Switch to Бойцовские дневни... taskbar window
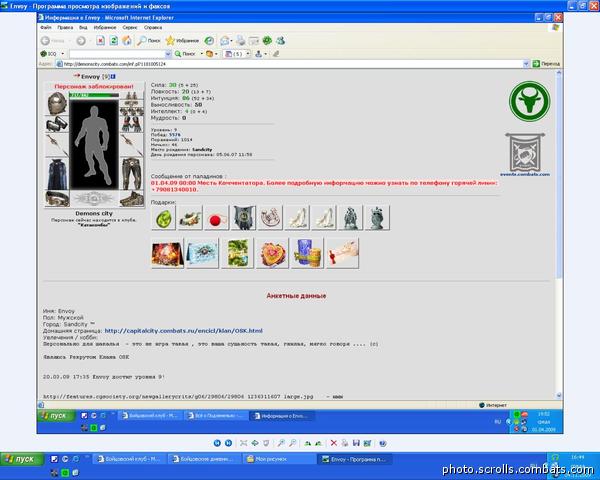The image size is (600, 480). [205, 459]
